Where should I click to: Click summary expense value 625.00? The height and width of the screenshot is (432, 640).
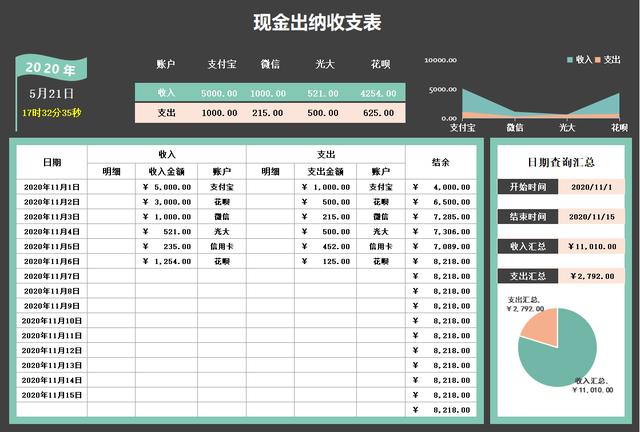pos(378,113)
